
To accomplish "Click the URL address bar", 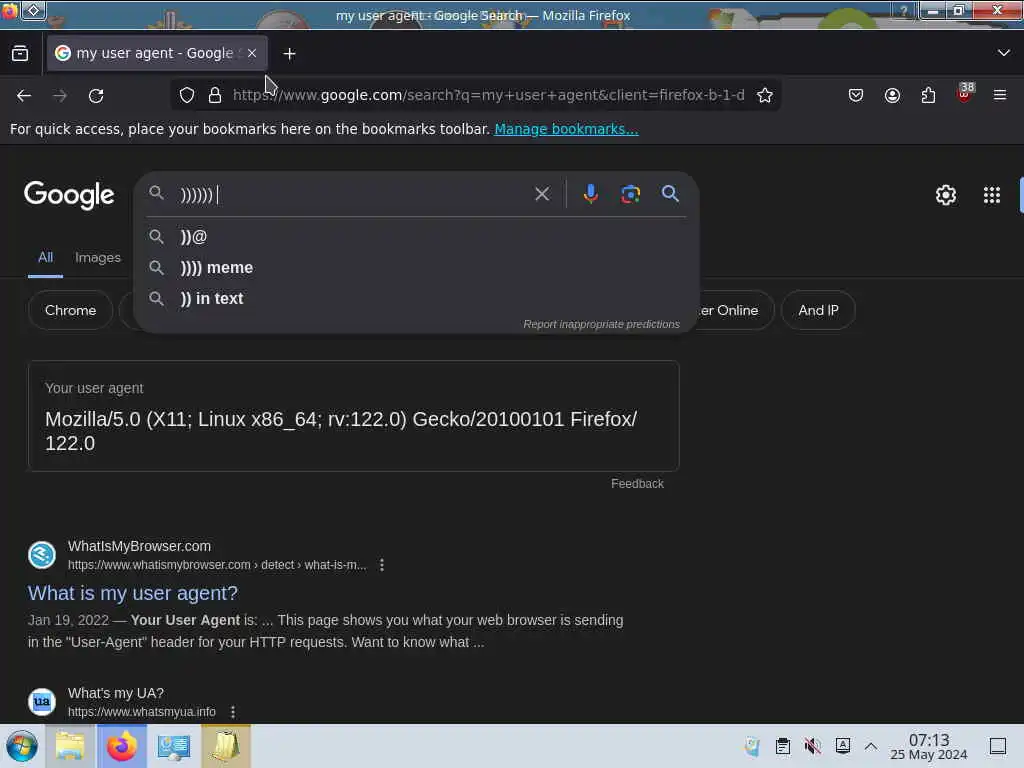I will point(488,95).
